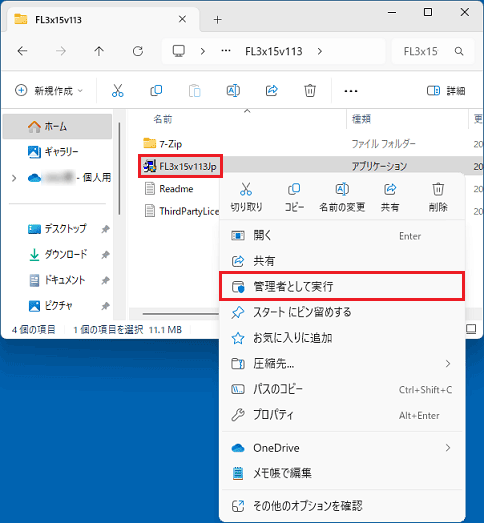The image size is (484, 523).
Task: Open ピクチャ in navigation pane
Action: (x=57, y=305)
